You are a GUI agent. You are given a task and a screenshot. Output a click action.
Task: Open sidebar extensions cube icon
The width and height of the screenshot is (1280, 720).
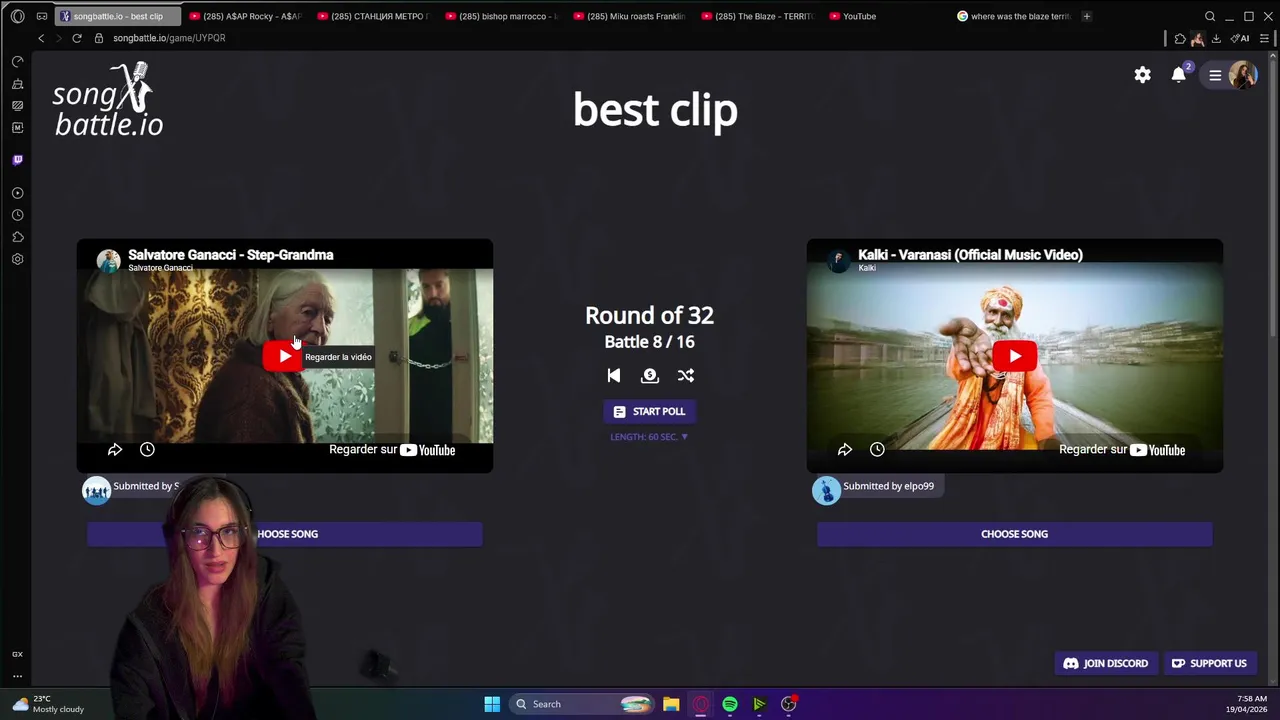click(17, 237)
